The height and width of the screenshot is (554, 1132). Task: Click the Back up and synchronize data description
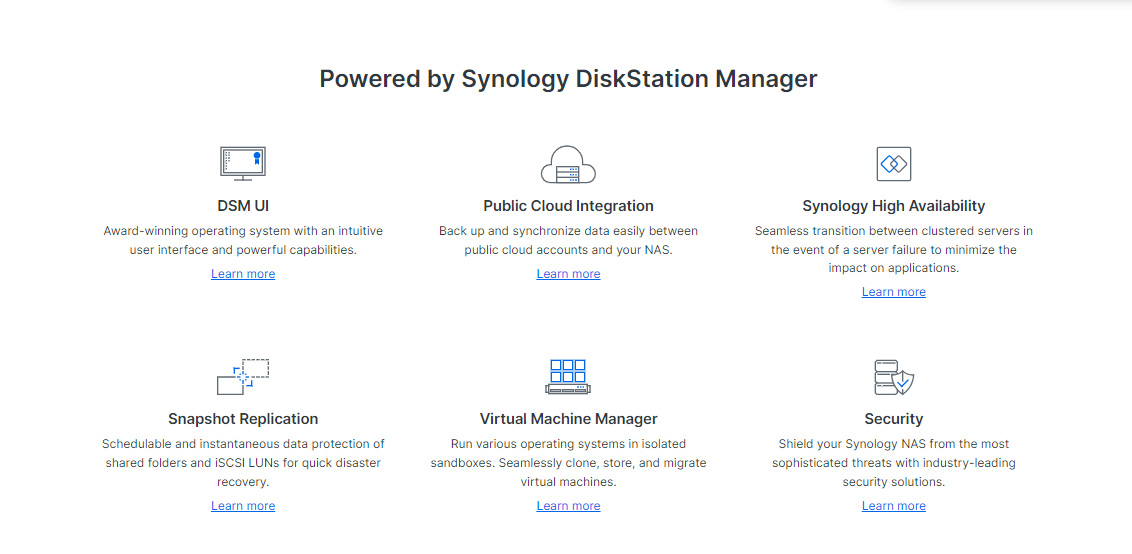tap(568, 241)
